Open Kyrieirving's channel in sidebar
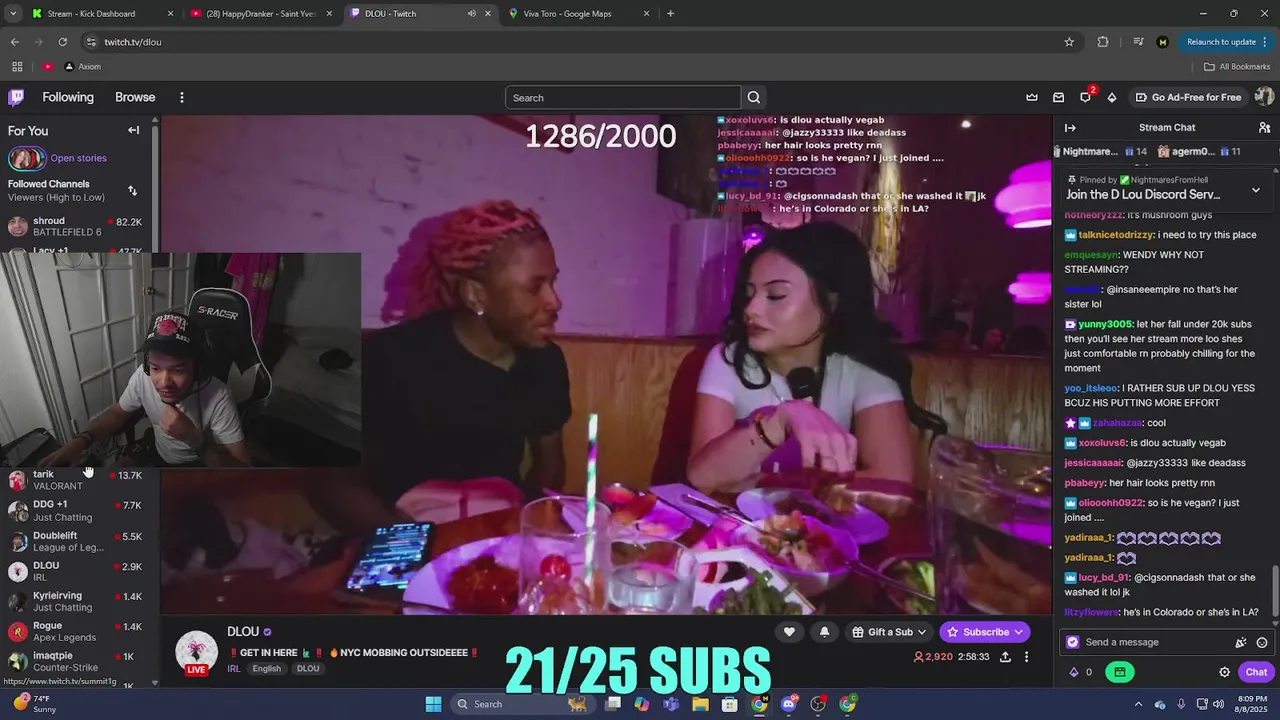The image size is (1280, 720). coord(76,601)
